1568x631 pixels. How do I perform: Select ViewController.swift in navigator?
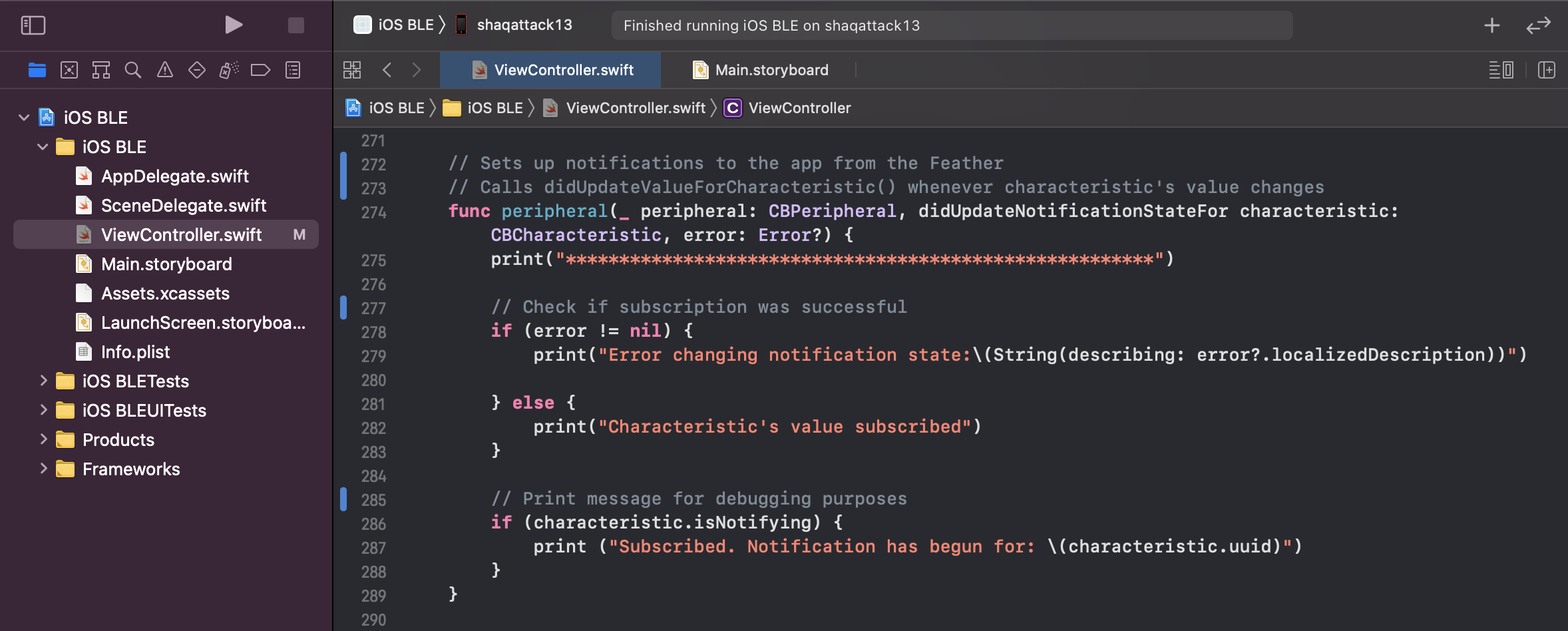click(166, 235)
